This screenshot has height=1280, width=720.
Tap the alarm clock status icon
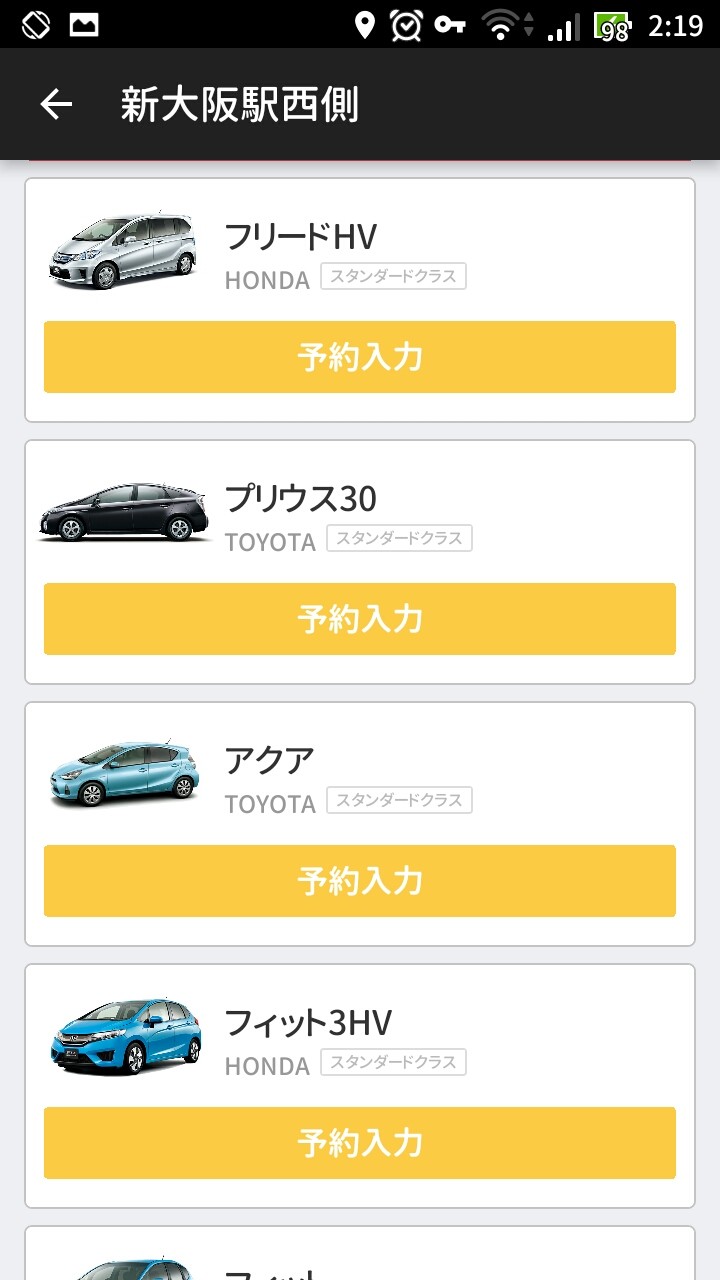pos(406,25)
